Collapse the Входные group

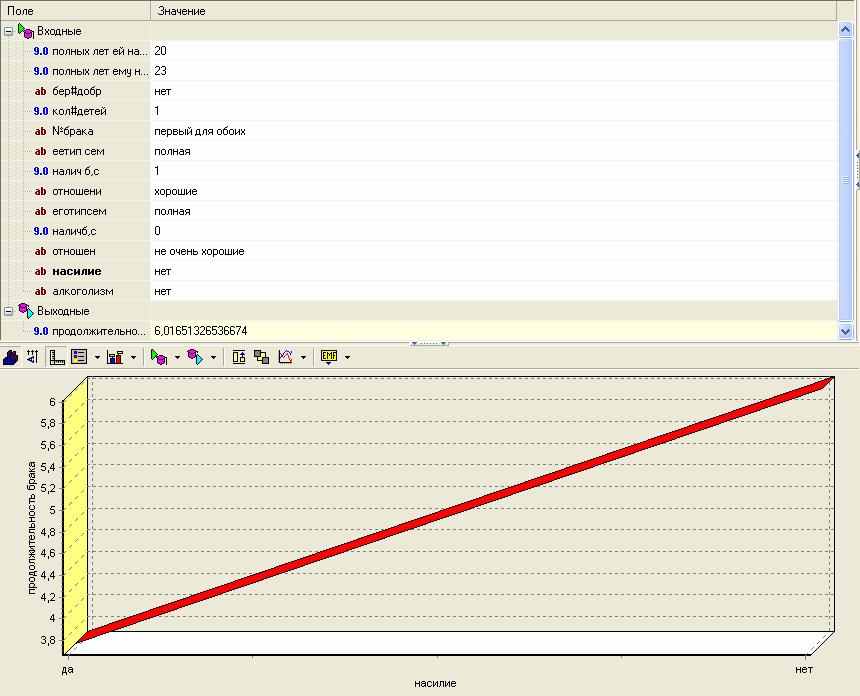pos(8,31)
